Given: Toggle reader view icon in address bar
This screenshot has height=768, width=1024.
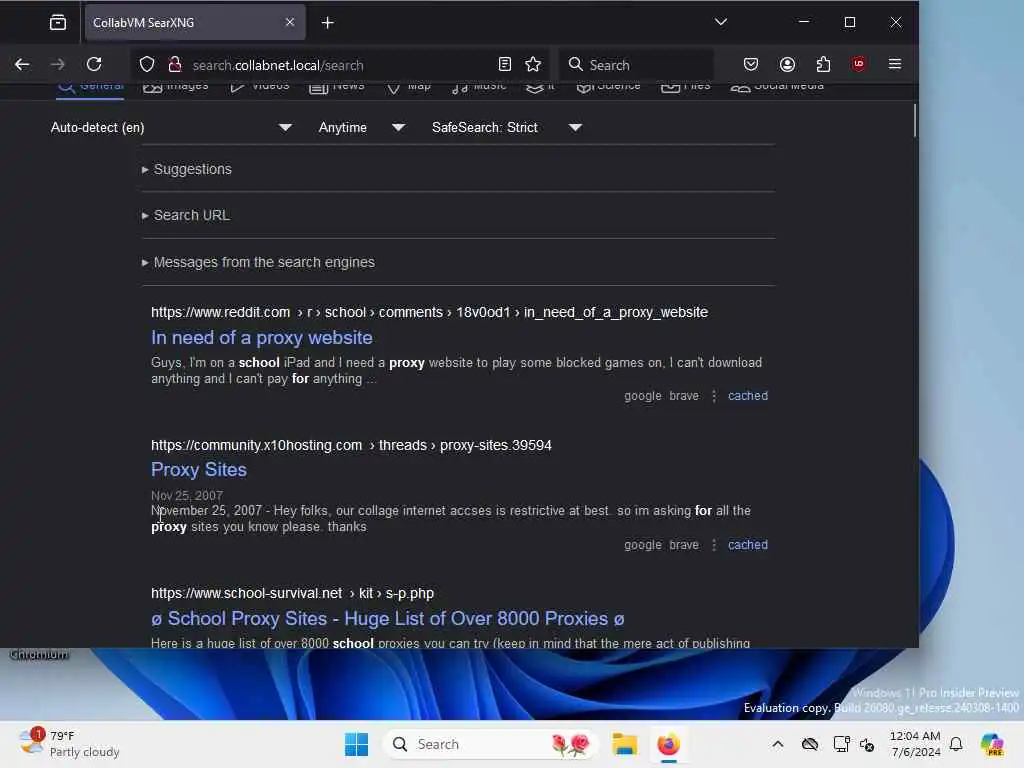Looking at the screenshot, I should (x=504, y=64).
